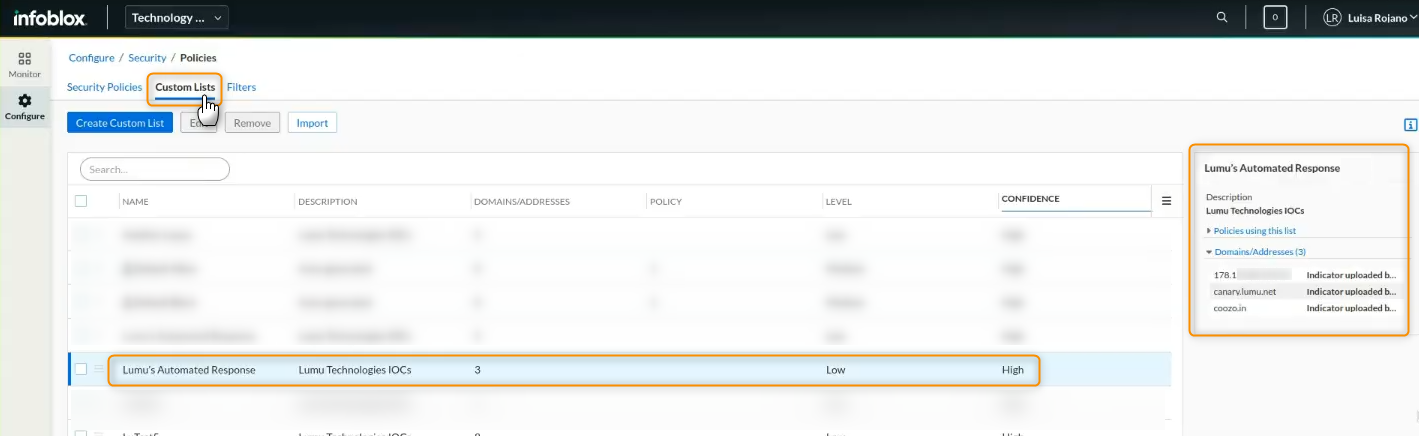Viewport: 1419px width, 436px height.
Task: Switch to the Filters tab
Action: [x=241, y=87]
